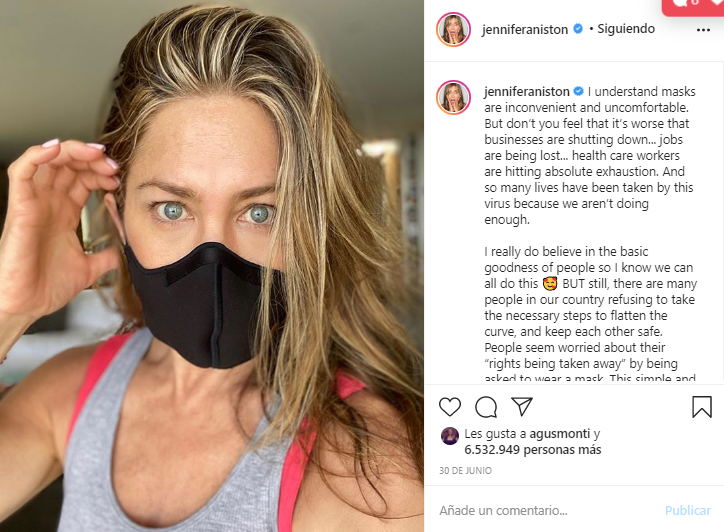Screen dimensions: 724x532
Task: View the agusmonti liker avatar
Action: click(450, 436)
